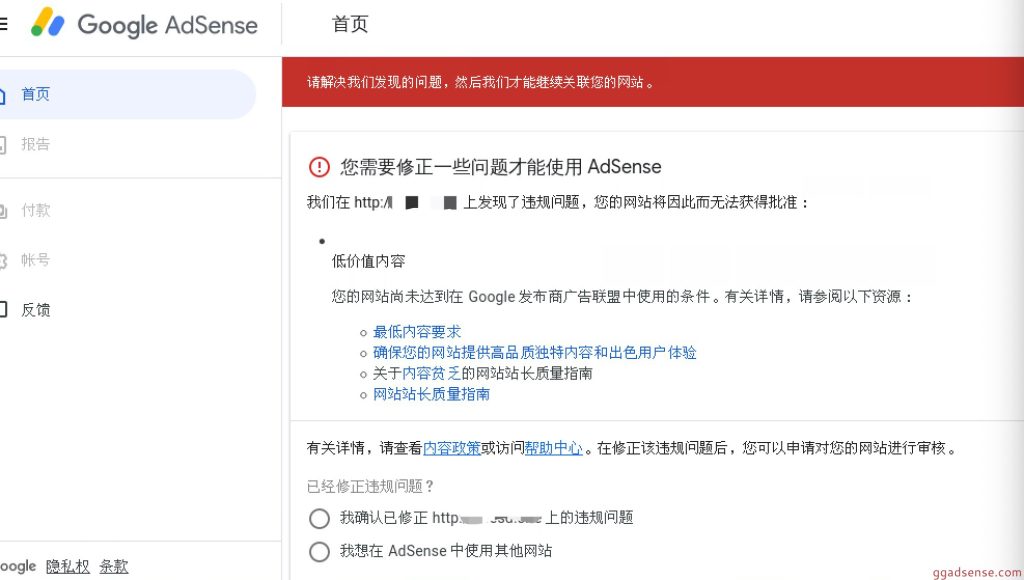Open the 帮助中心 link

click(x=553, y=448)
